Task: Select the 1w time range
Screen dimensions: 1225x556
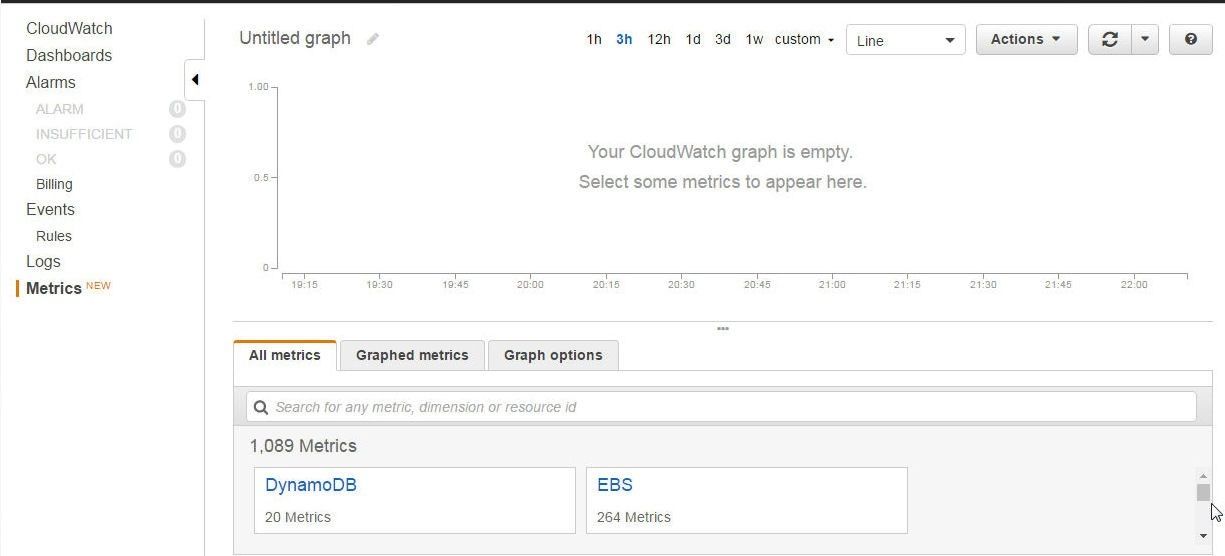Action: pyautogui.click(x=754, y=39)
